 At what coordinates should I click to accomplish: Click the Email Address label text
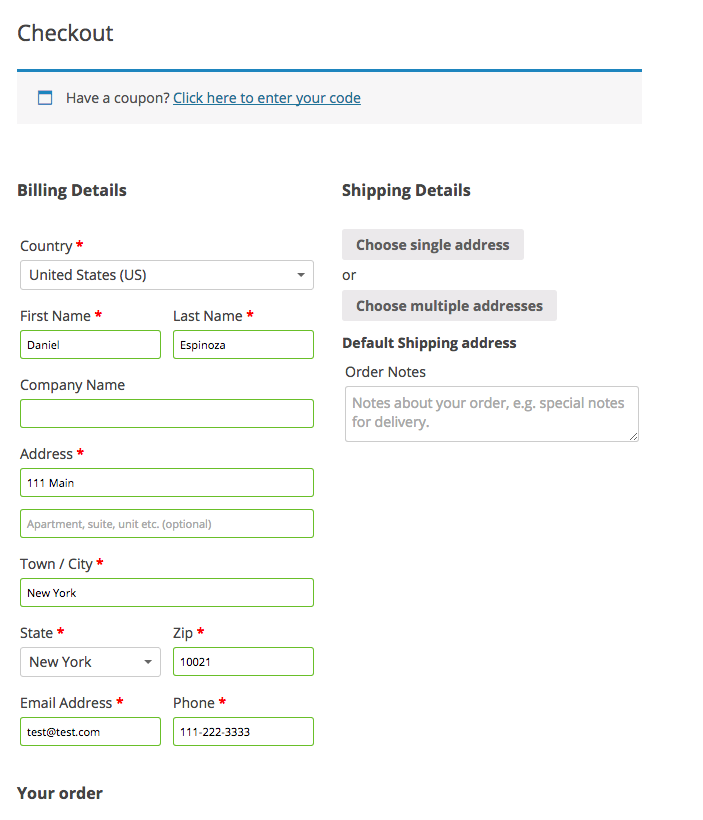[66, 703]
